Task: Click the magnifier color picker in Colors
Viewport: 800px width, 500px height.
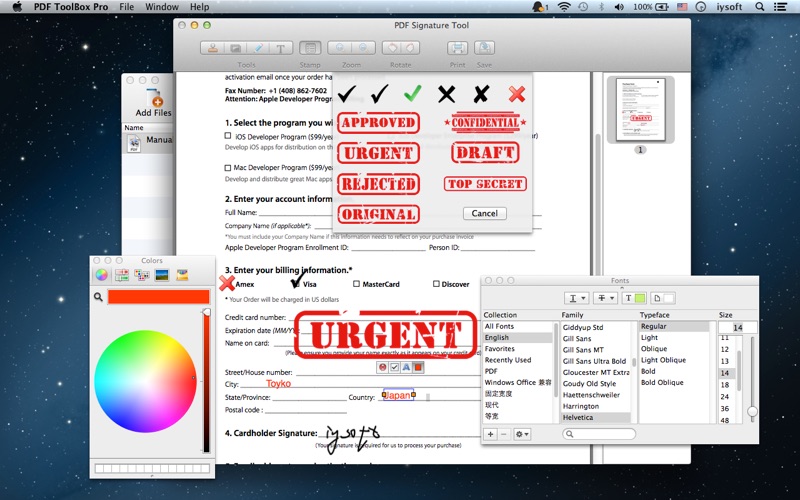Action: (98, 297)
